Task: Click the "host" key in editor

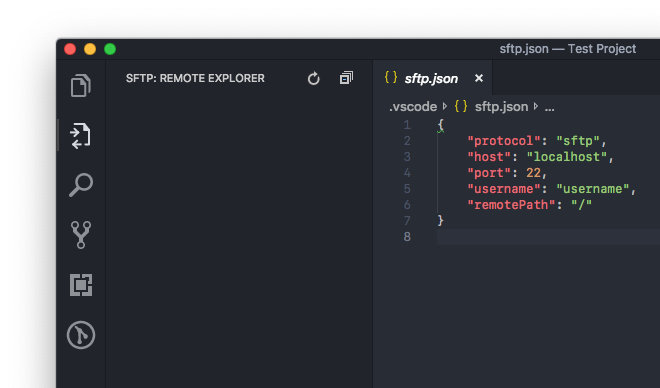Action: [x=490, y=157]
